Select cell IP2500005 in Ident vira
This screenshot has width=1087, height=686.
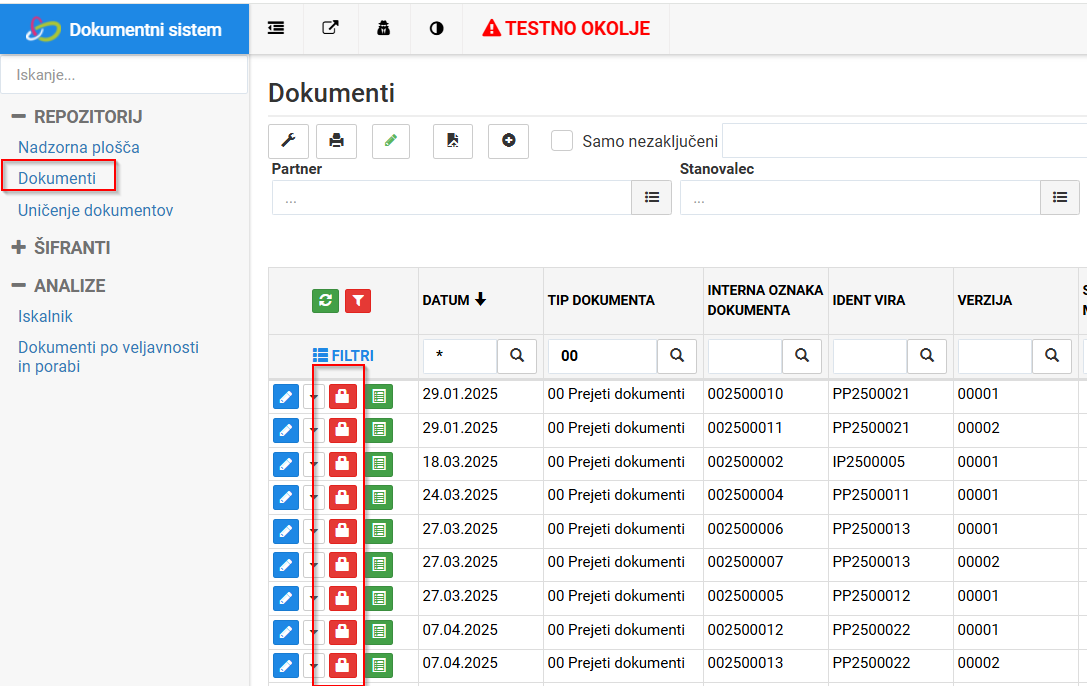coord(869,461)
